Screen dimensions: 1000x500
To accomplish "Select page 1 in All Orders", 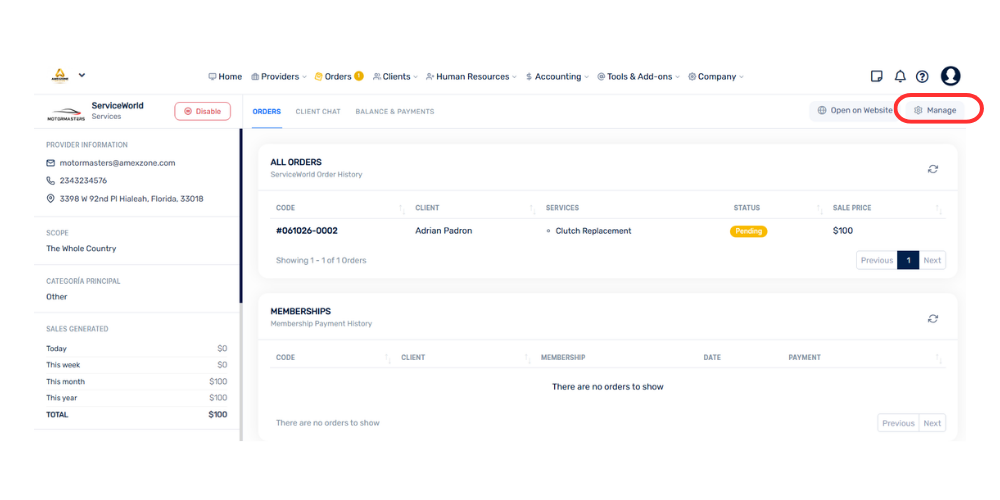I will pyautogui.click(x=908, y=260).
